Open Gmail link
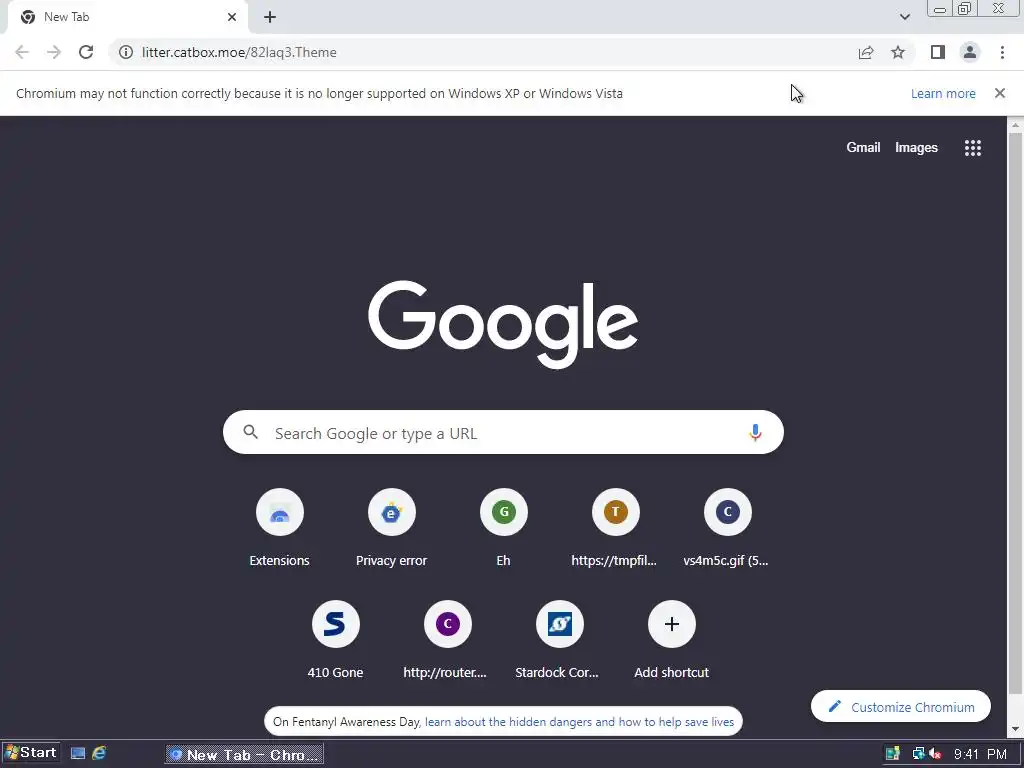1024x768 pixels. point(863,148)
